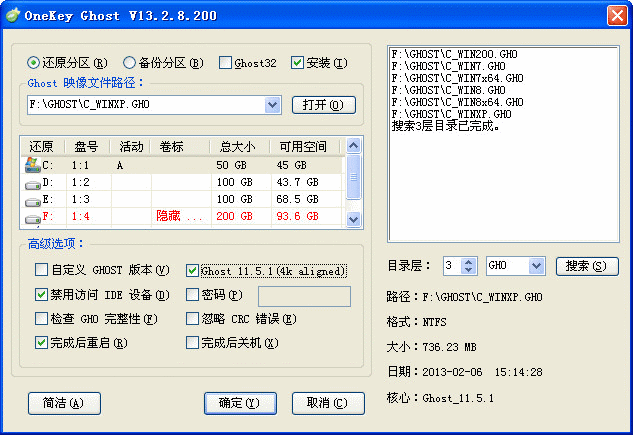Image resolution: width=633 pixels, height=435 pixels.
Task: Select the 备份分区 backup partition radio button
Action: tap(129, 63)
